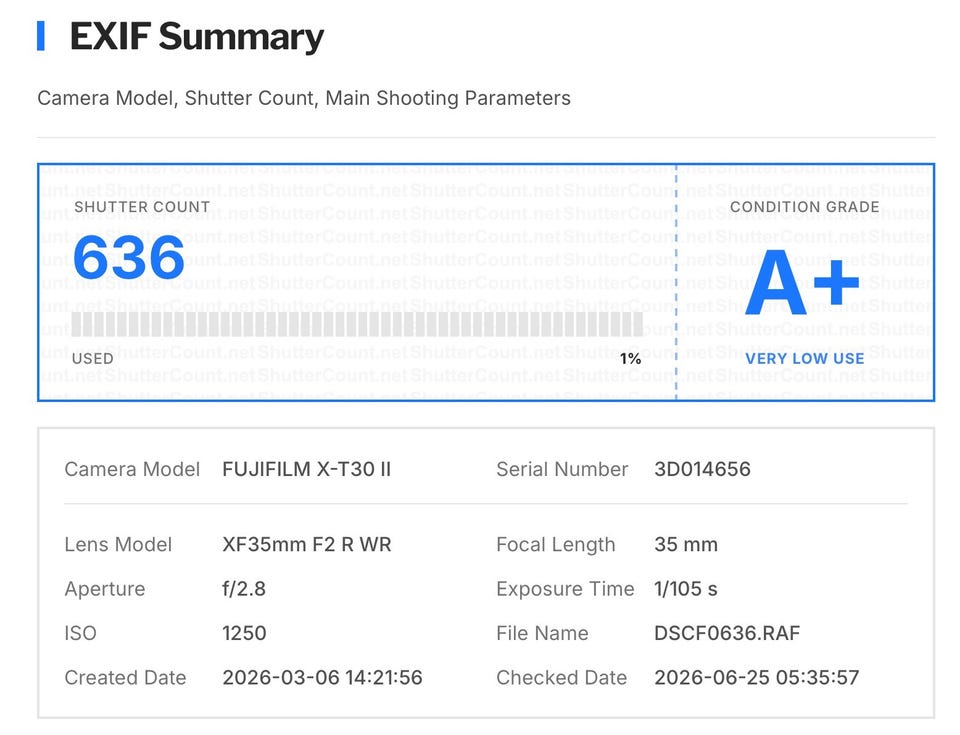Click the "USED" label under the bar
960x735 pixels.
tap(92, 358)
